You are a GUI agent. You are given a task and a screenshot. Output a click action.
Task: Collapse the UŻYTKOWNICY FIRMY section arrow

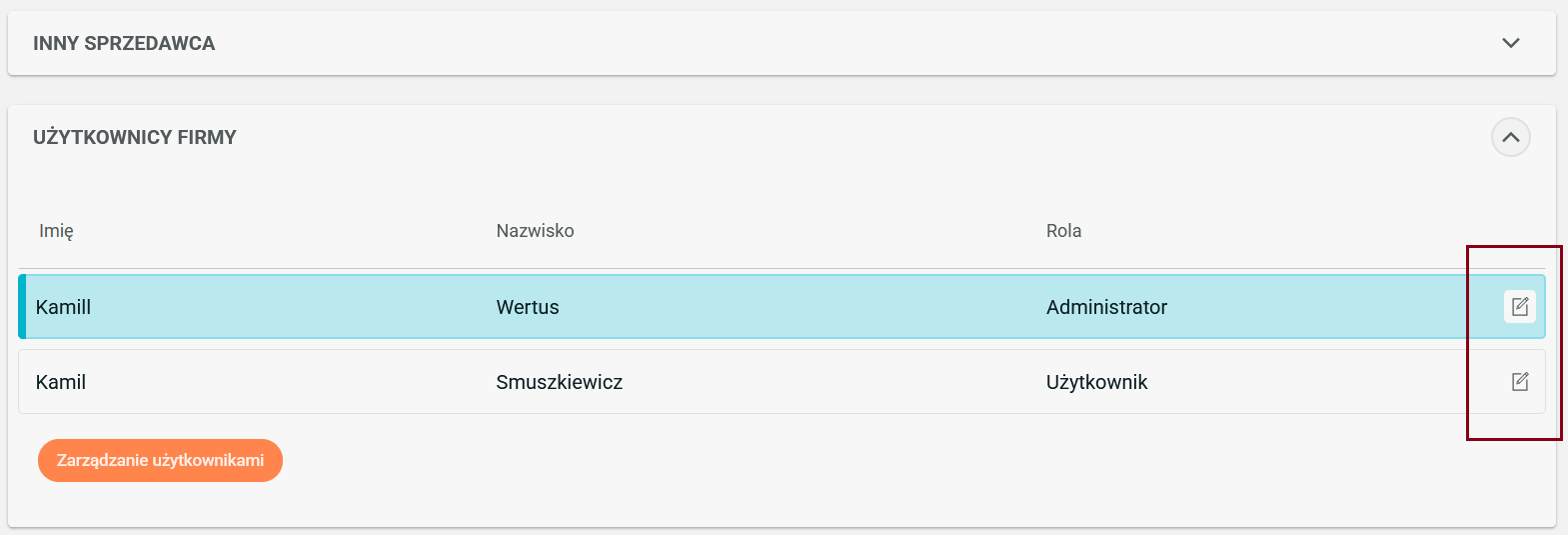tap(1510, 137)
